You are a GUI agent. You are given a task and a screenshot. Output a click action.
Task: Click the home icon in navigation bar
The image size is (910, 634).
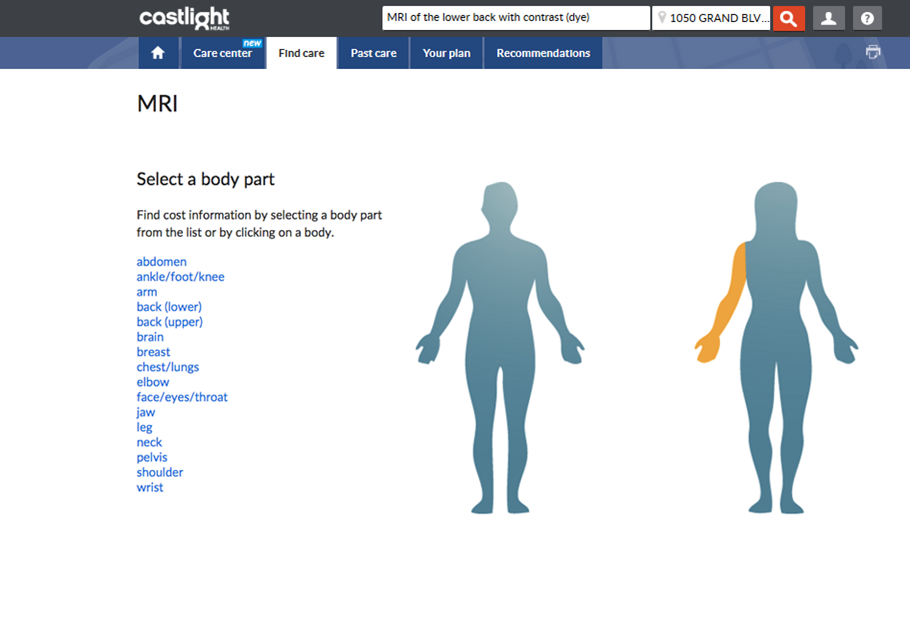click(x=158, y=53)
